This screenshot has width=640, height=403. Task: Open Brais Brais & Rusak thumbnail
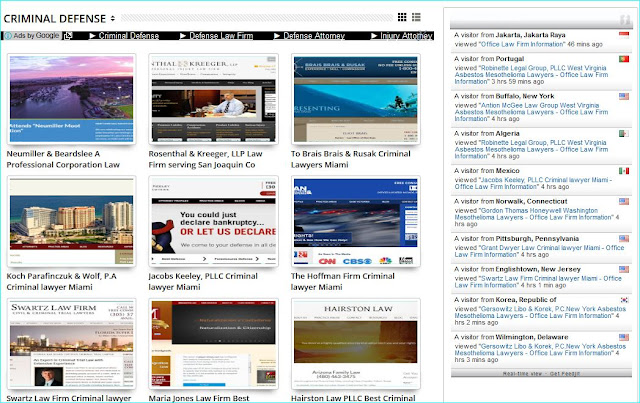[356, 99]
